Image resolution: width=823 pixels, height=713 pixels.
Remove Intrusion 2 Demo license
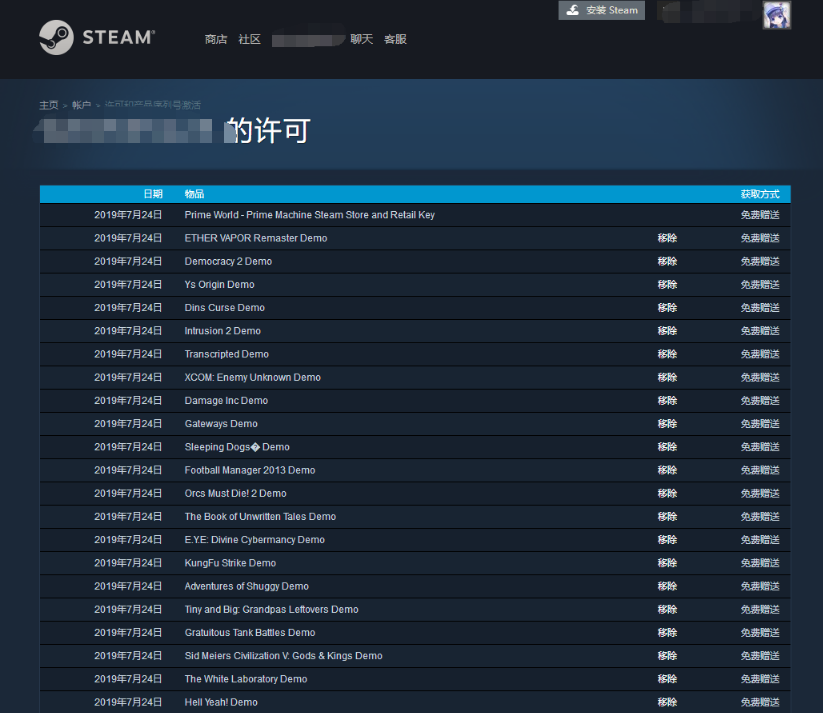pos(667,331)
